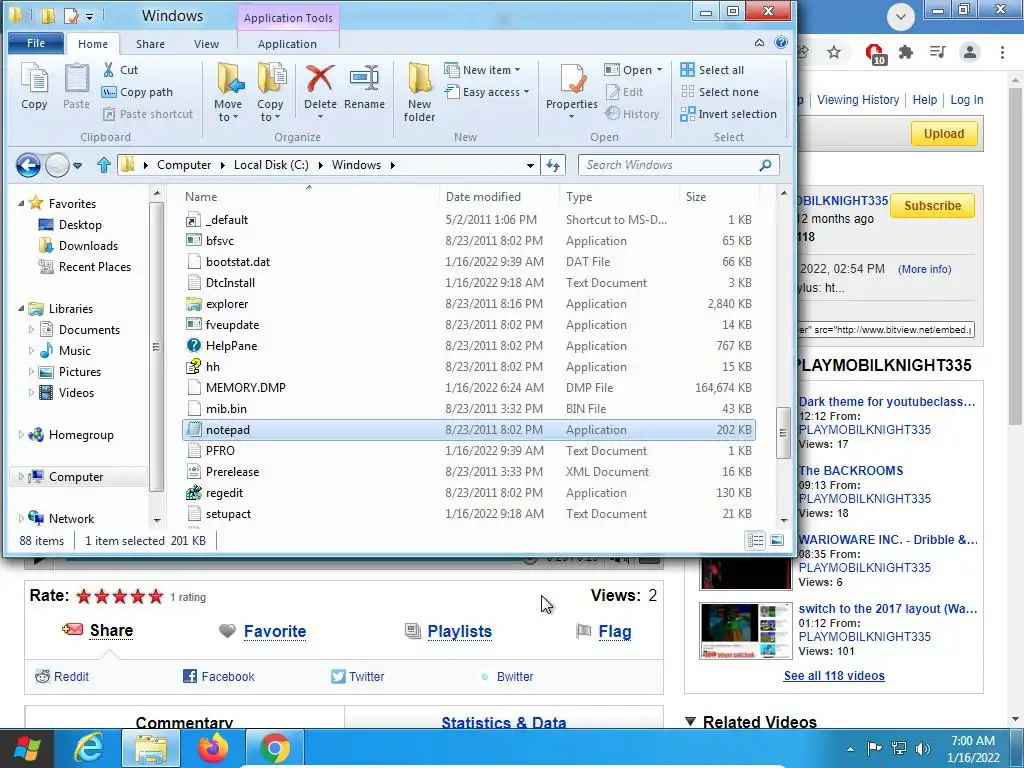Click the Log In link

click(x=967, y=100)
